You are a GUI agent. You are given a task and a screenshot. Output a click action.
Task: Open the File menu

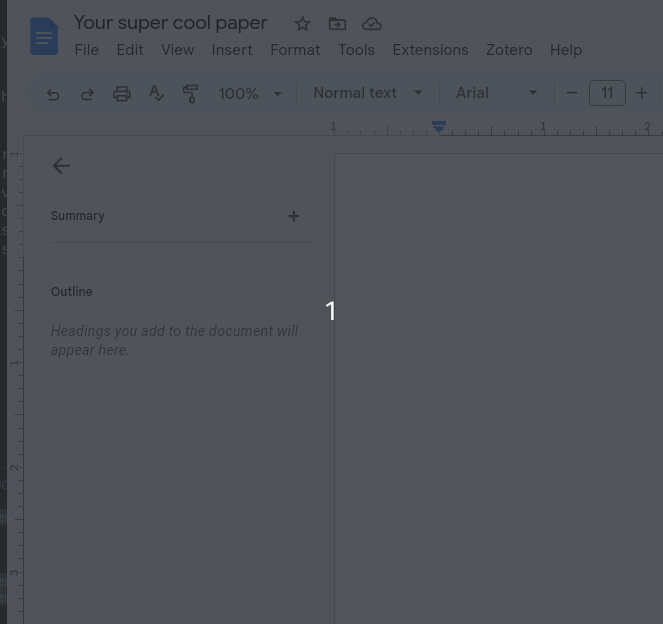pyautogui.click(x=87, y=50)
